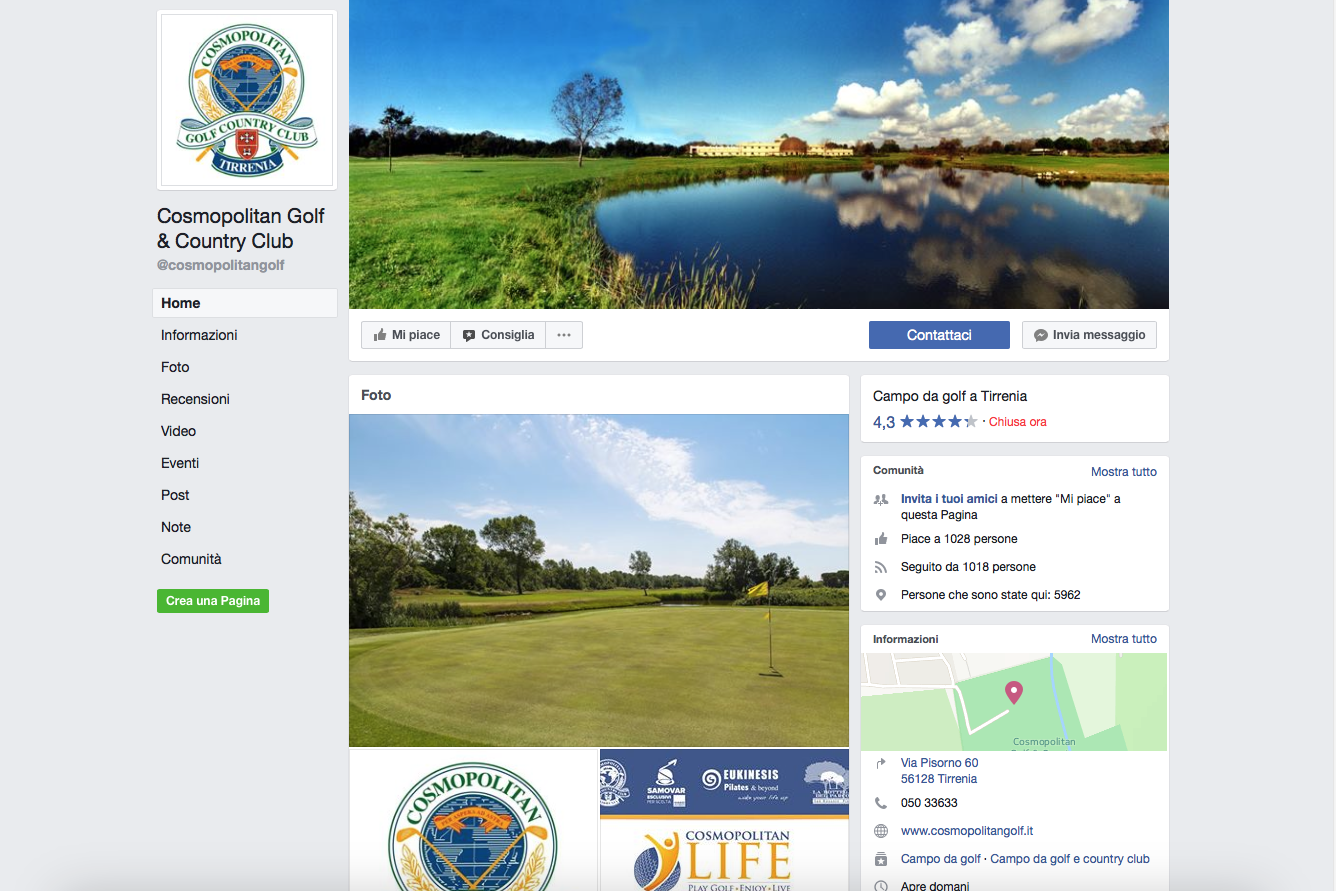
Task: Open the Post sidebar section
Action: (175, 495)
